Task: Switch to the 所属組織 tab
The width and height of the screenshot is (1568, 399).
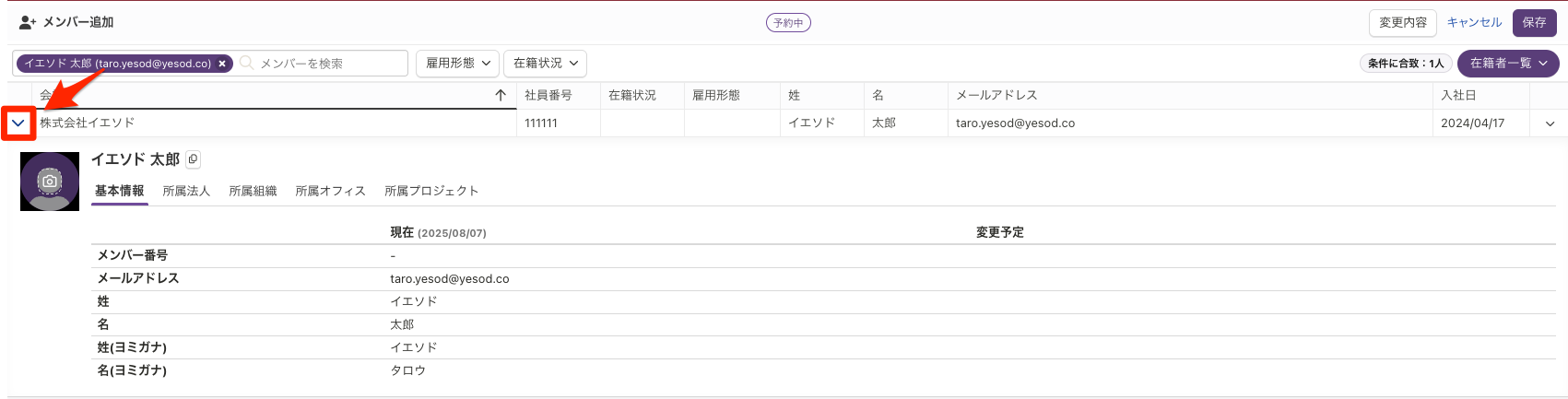Action: point(253,191)
